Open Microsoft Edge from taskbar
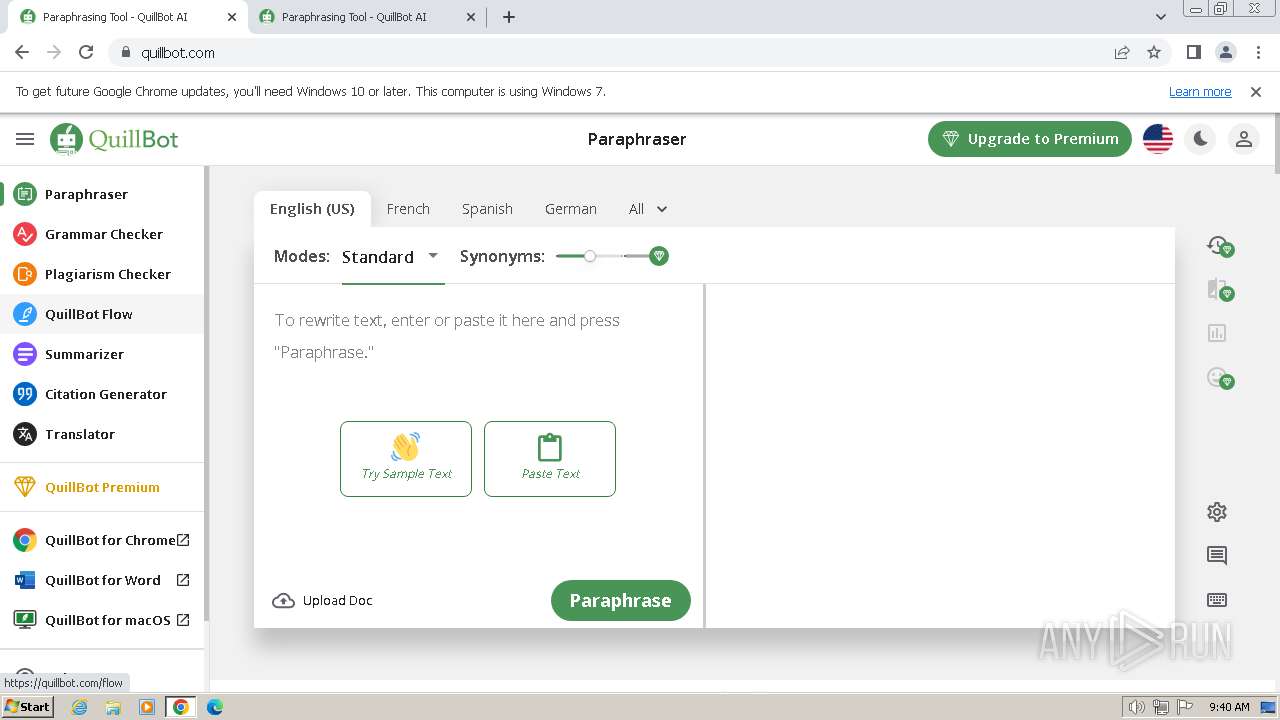This screenshot has width=1280, height=720. coord(215,707)
